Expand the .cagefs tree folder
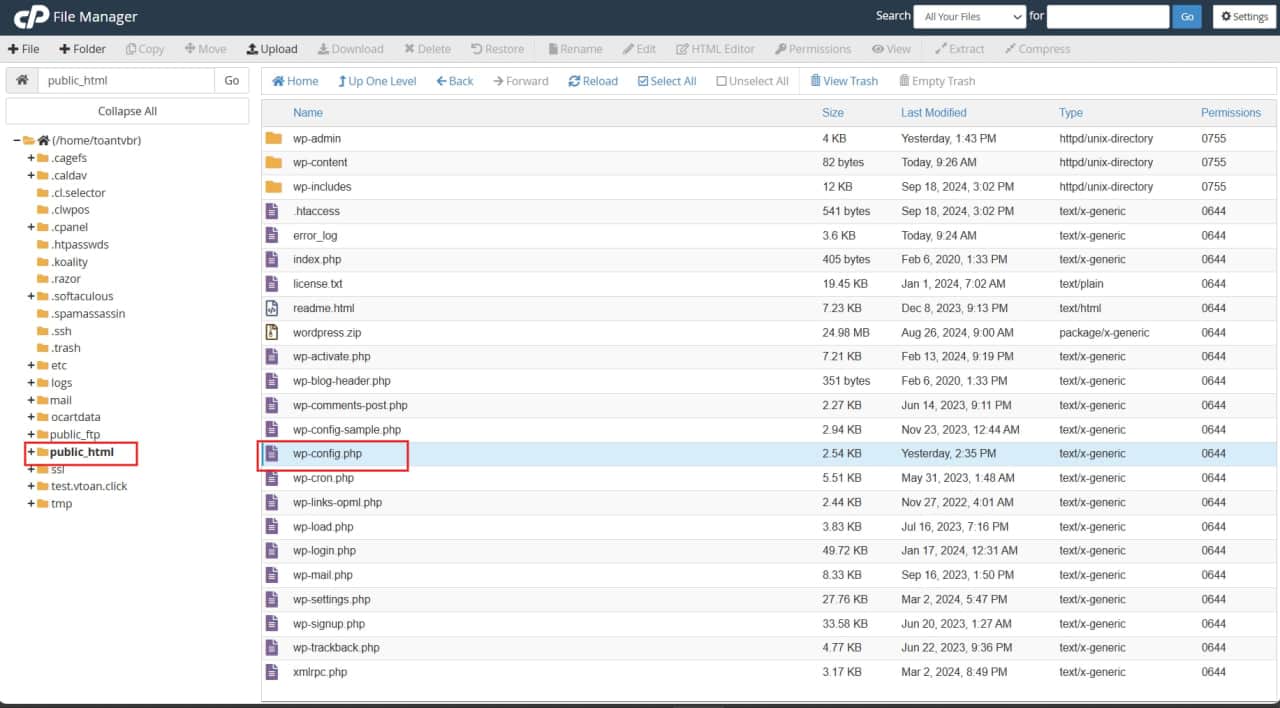Viewport: 1280px width, 708px height. click(31, 158)
